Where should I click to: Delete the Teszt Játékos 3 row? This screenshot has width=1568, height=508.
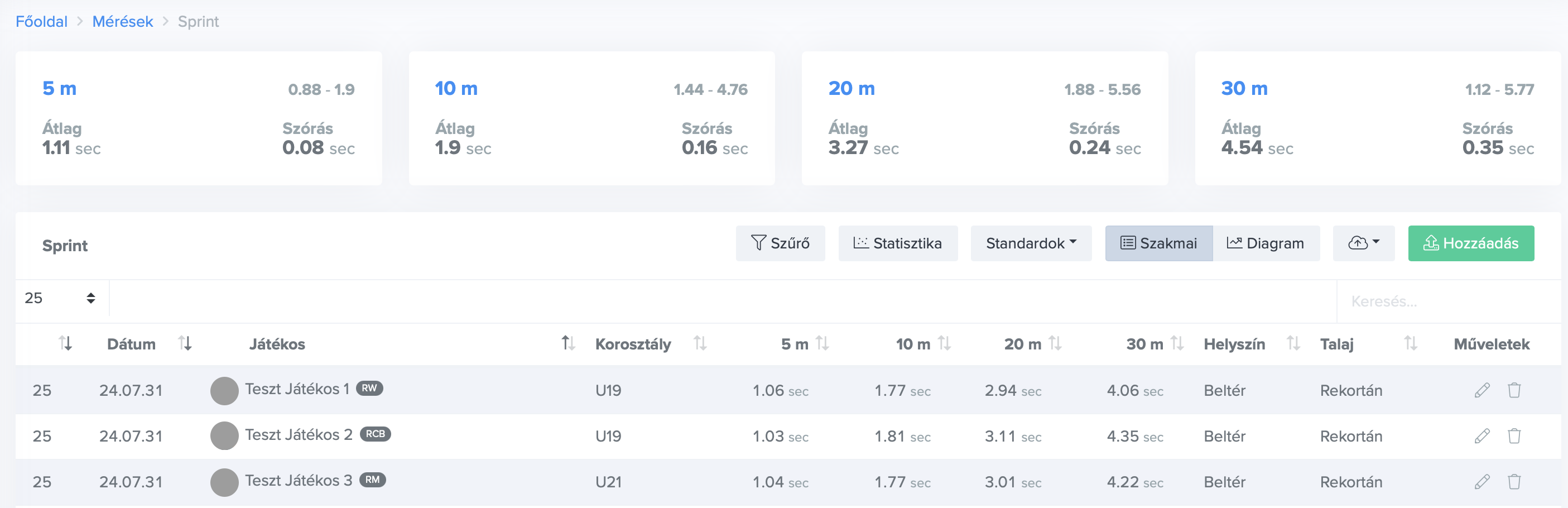tap(1514, 481)
